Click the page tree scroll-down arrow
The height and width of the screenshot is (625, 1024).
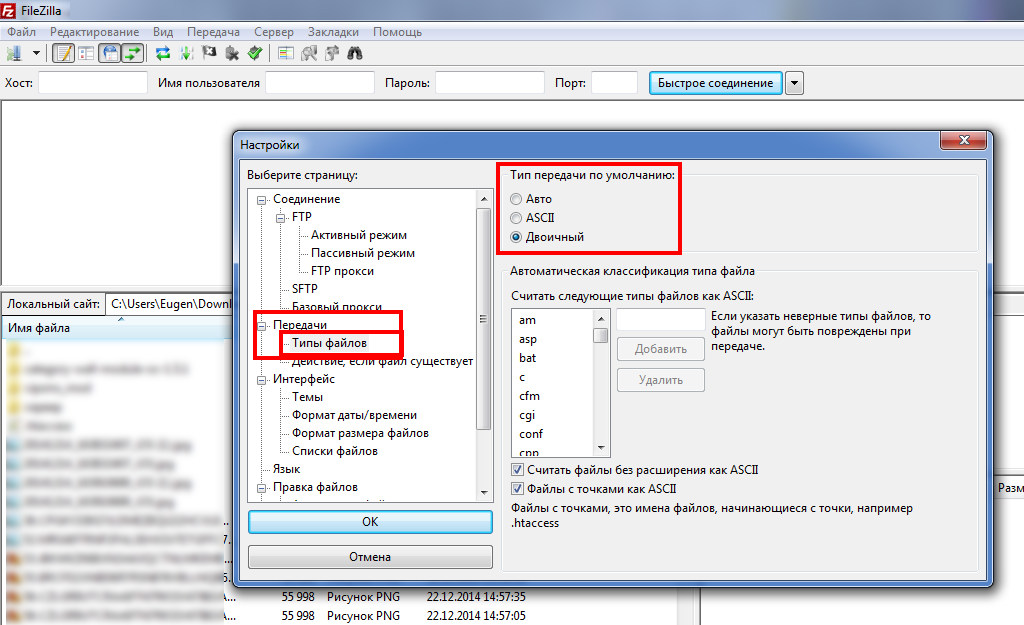pyautogui.click(x=483, y=492)
